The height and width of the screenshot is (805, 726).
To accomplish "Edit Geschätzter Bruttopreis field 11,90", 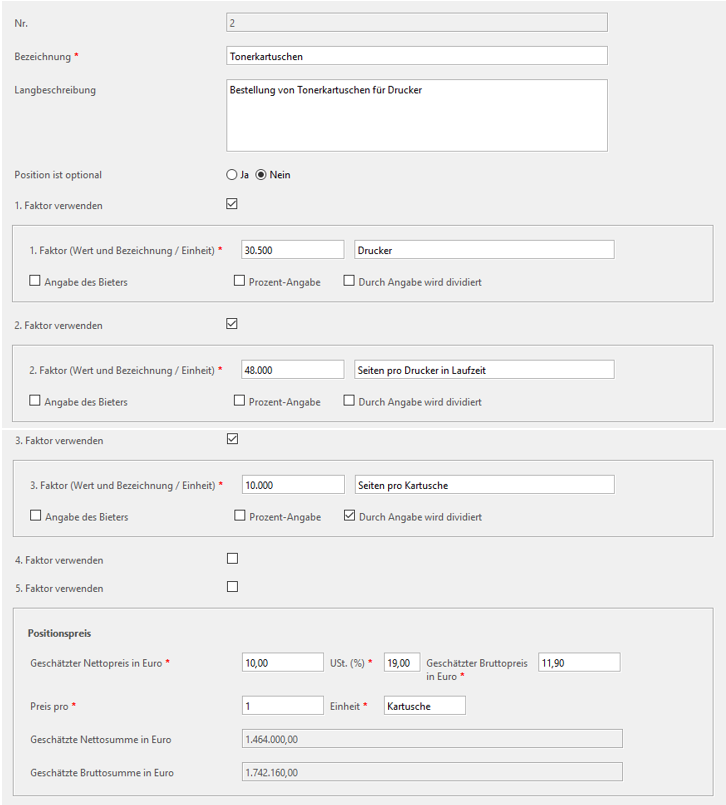I will (x=579, y=662).
